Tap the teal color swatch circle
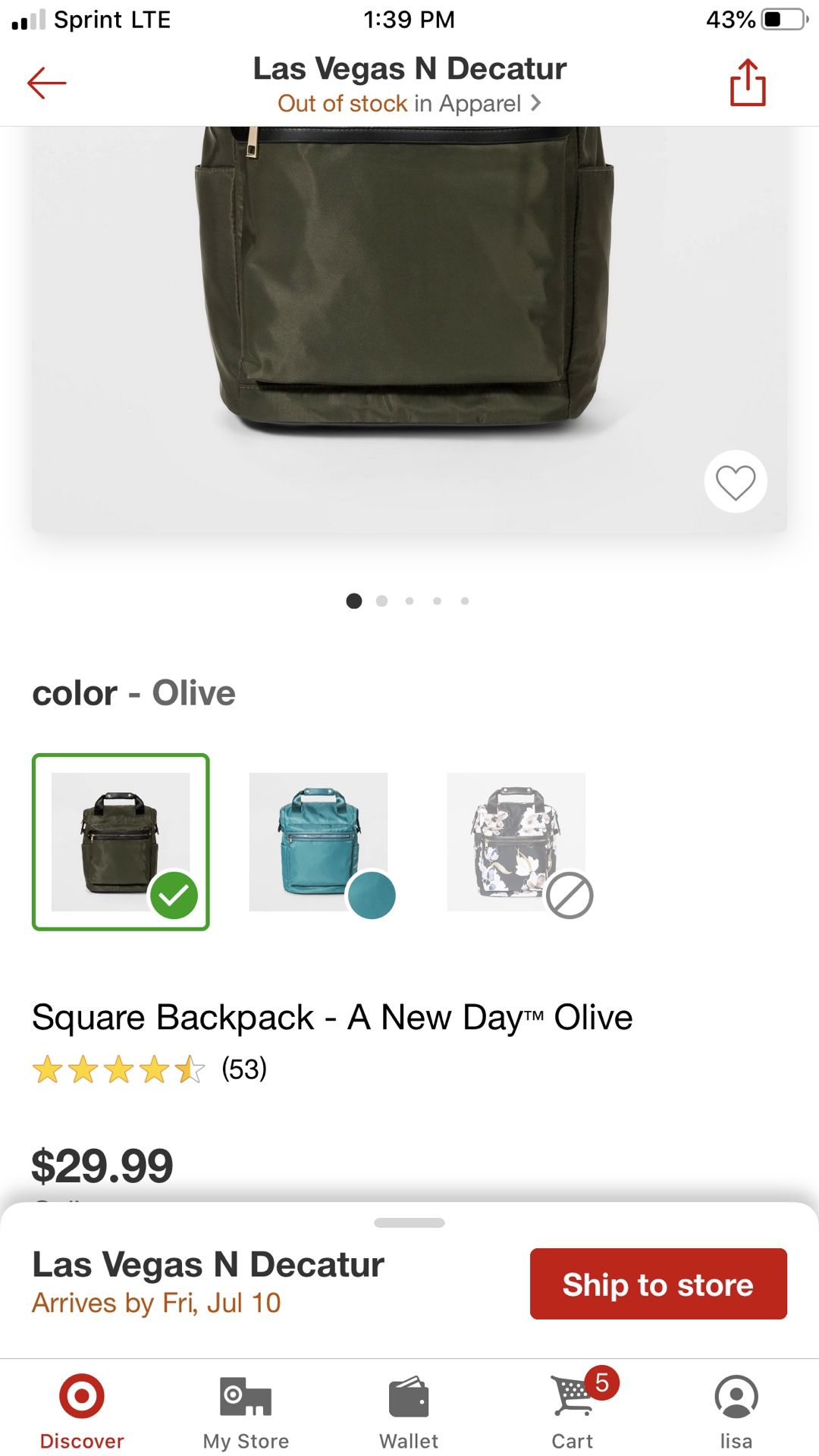 point(372,896)
